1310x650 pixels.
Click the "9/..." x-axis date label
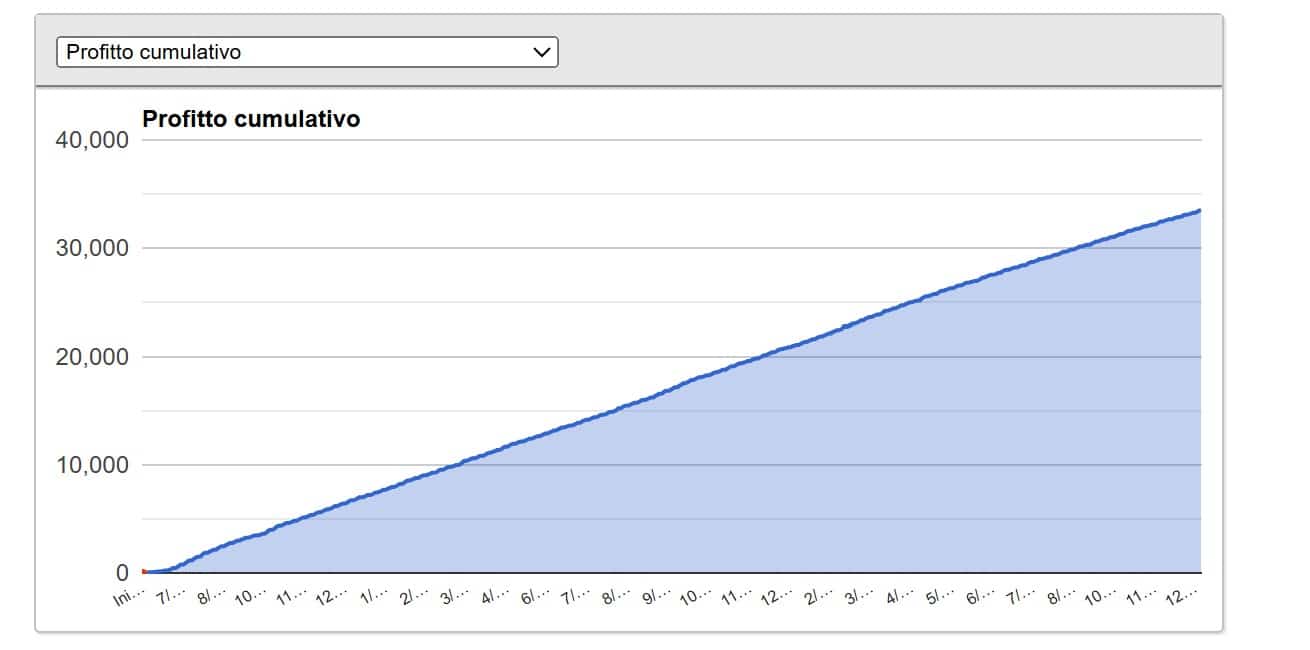[654, 597]
